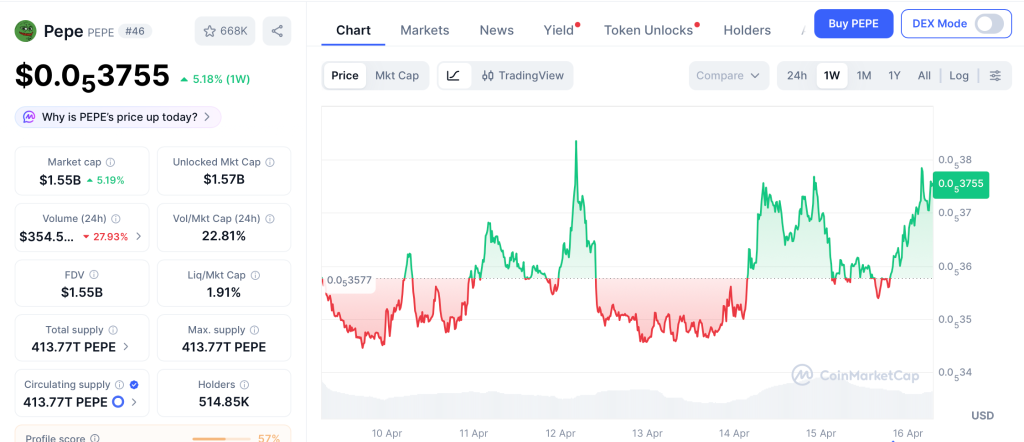Select the 24h time range
1024x442 pixels.
pos(797,76)
